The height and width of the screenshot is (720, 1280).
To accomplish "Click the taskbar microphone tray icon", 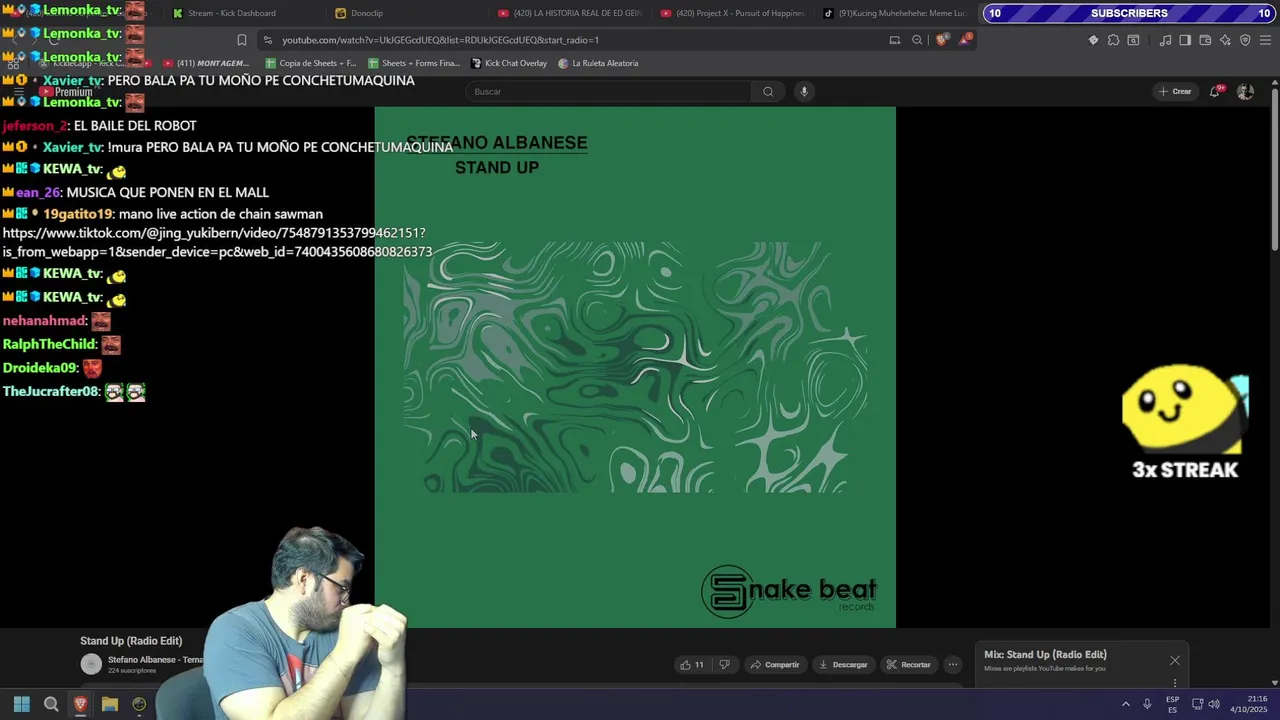I will [1147, 704].
